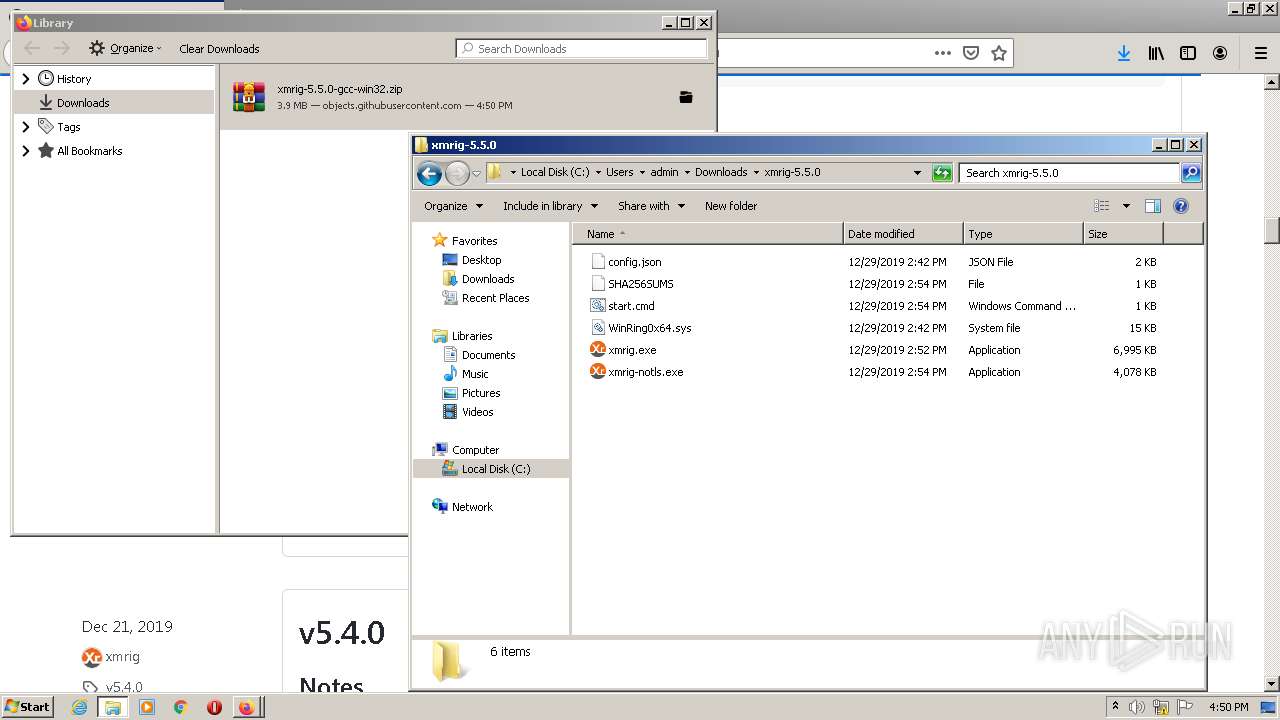Bookmark this page with star icon
The image size is (1280, 720).
998,53
